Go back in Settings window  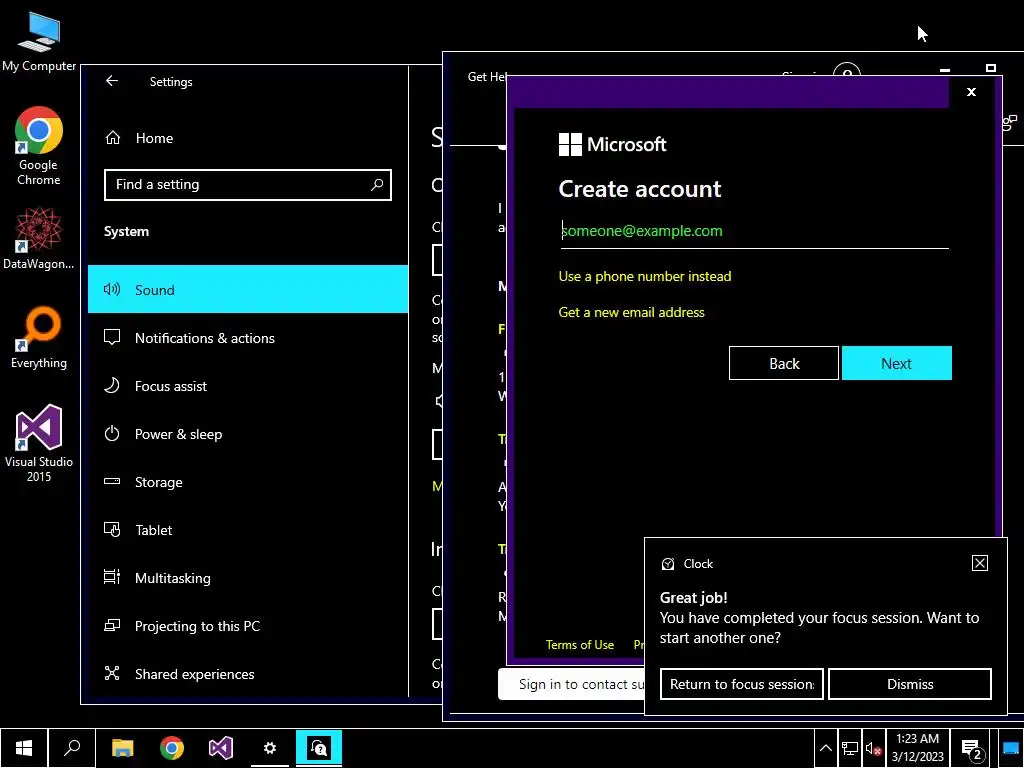(112, 81)
